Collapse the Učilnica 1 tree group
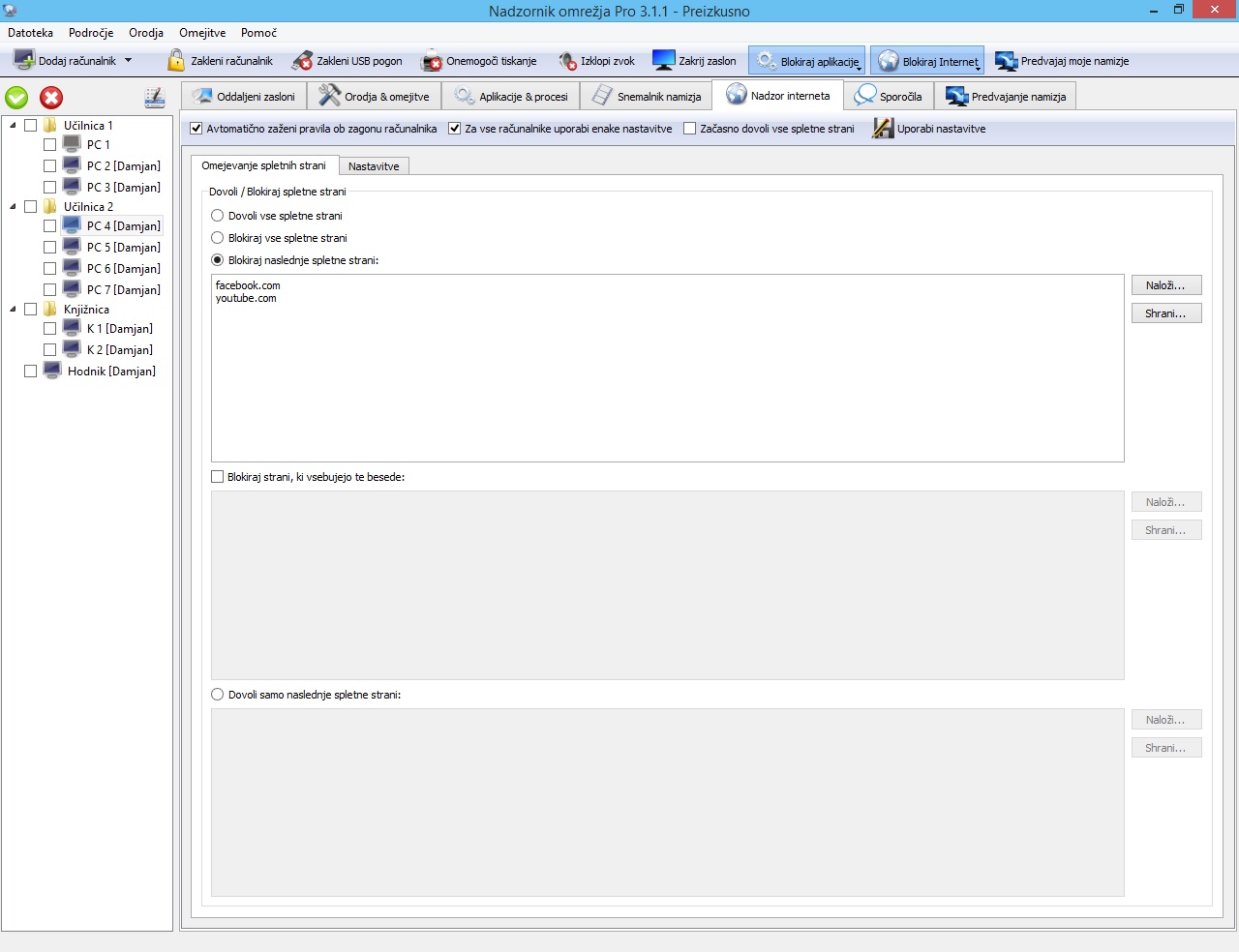 coord(13,126)
